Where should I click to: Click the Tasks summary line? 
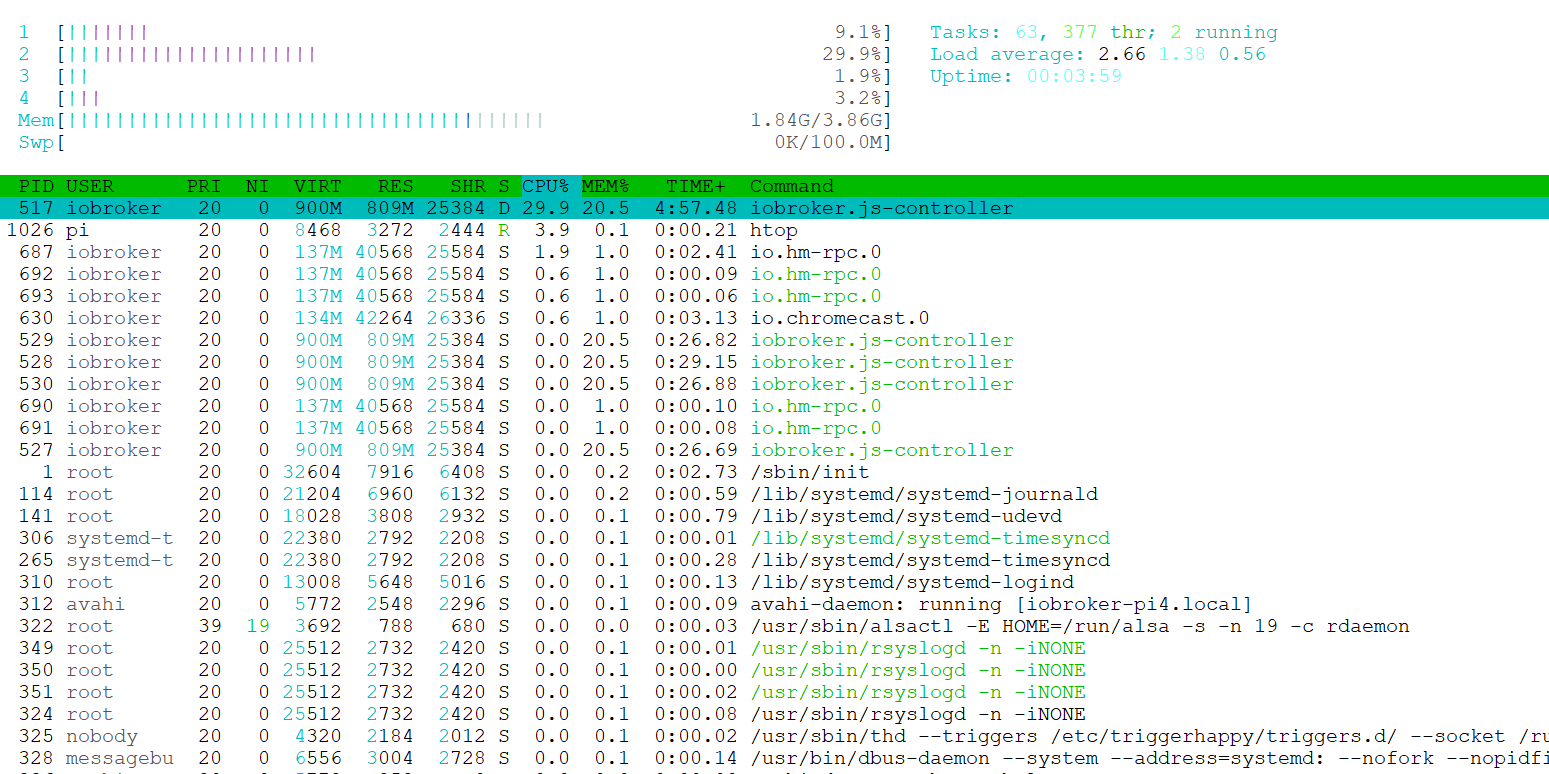pyautogui.click(x=1104, y=32)
